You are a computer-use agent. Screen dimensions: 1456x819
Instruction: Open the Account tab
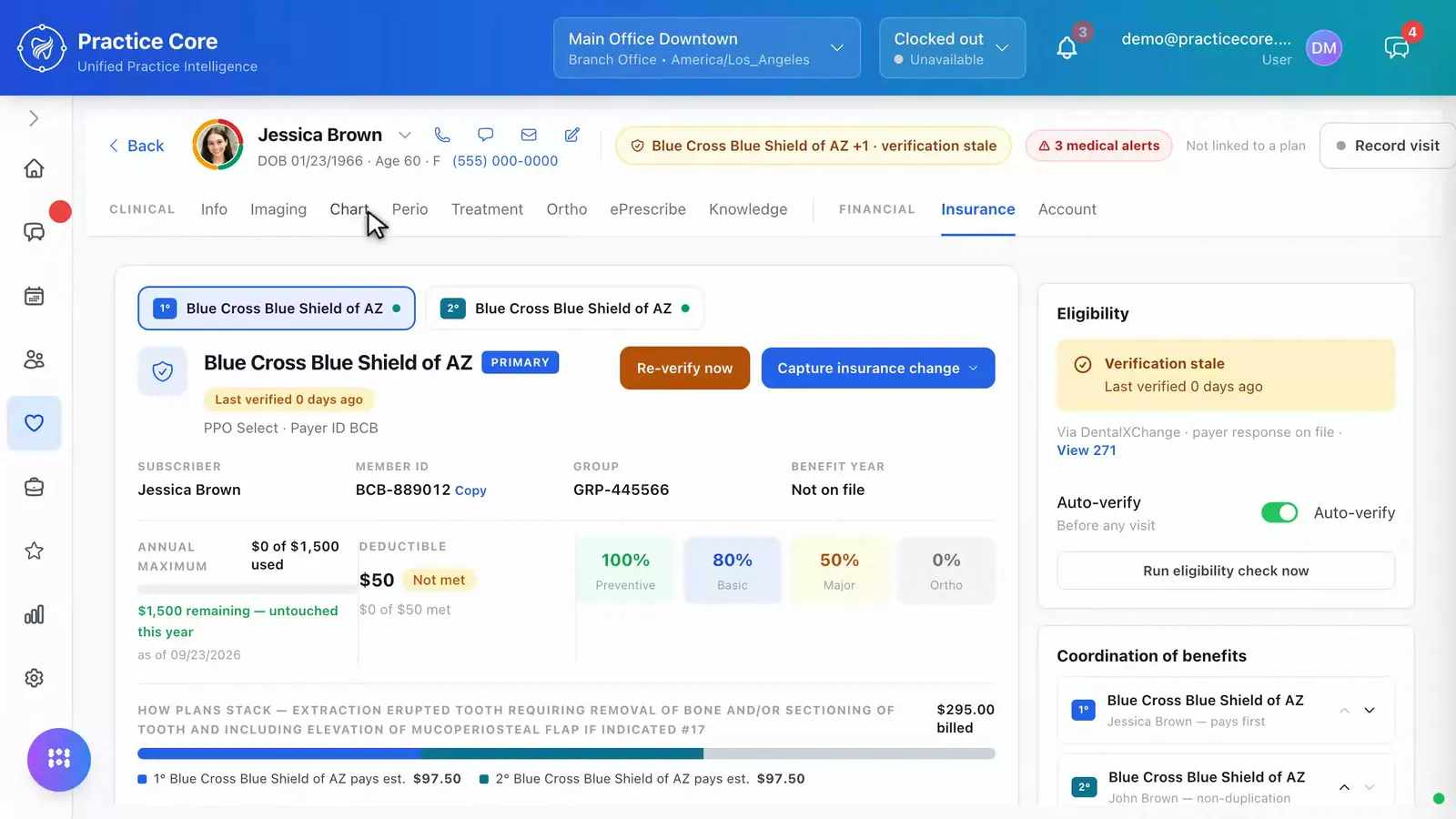point(1067,209)
